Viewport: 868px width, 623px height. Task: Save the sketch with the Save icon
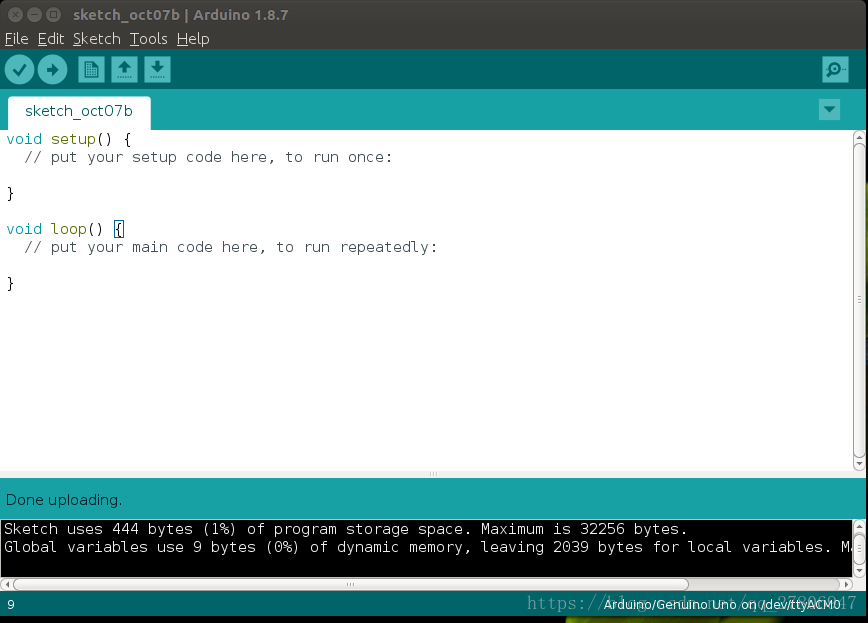(157, 70)
